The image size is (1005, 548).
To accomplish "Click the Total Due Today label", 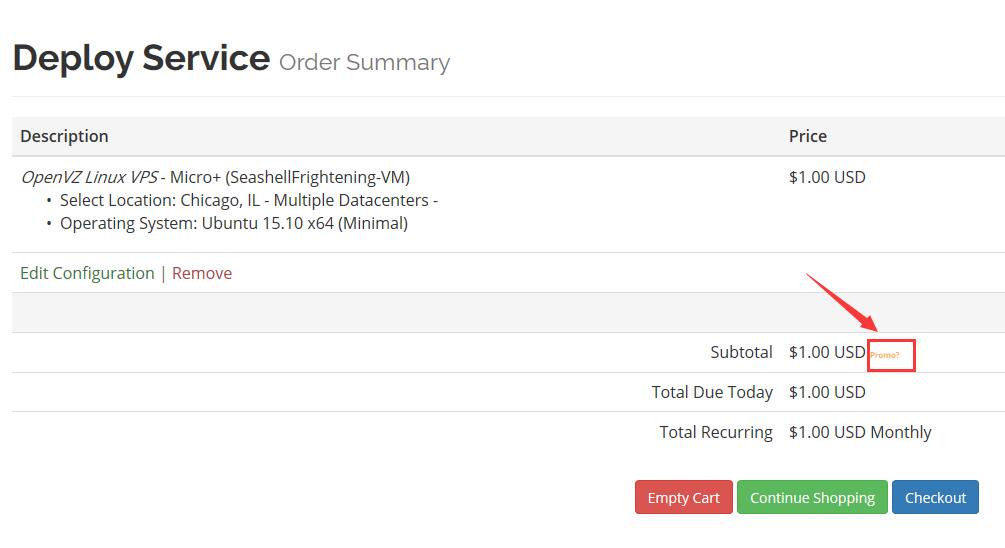I will tap(712, 392).
